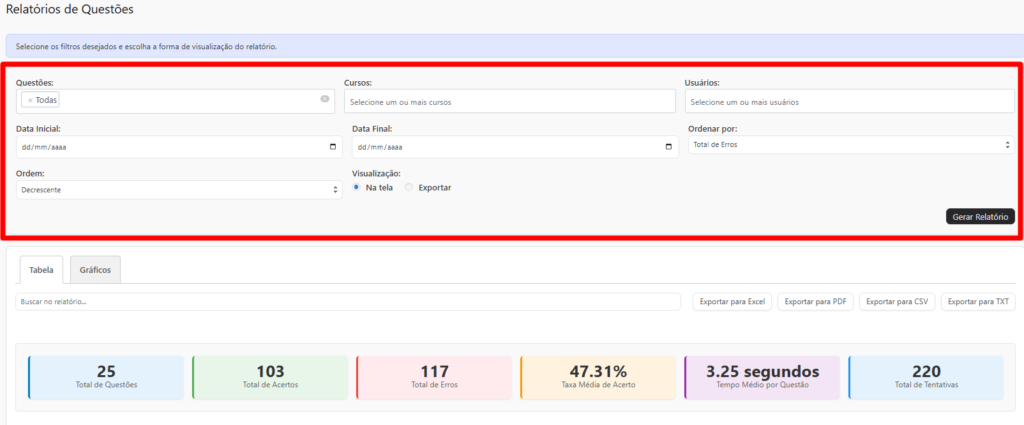This screenshot has height=425, width=1024.
Task: Click the Gerar Relatório button
Action: 980,216
